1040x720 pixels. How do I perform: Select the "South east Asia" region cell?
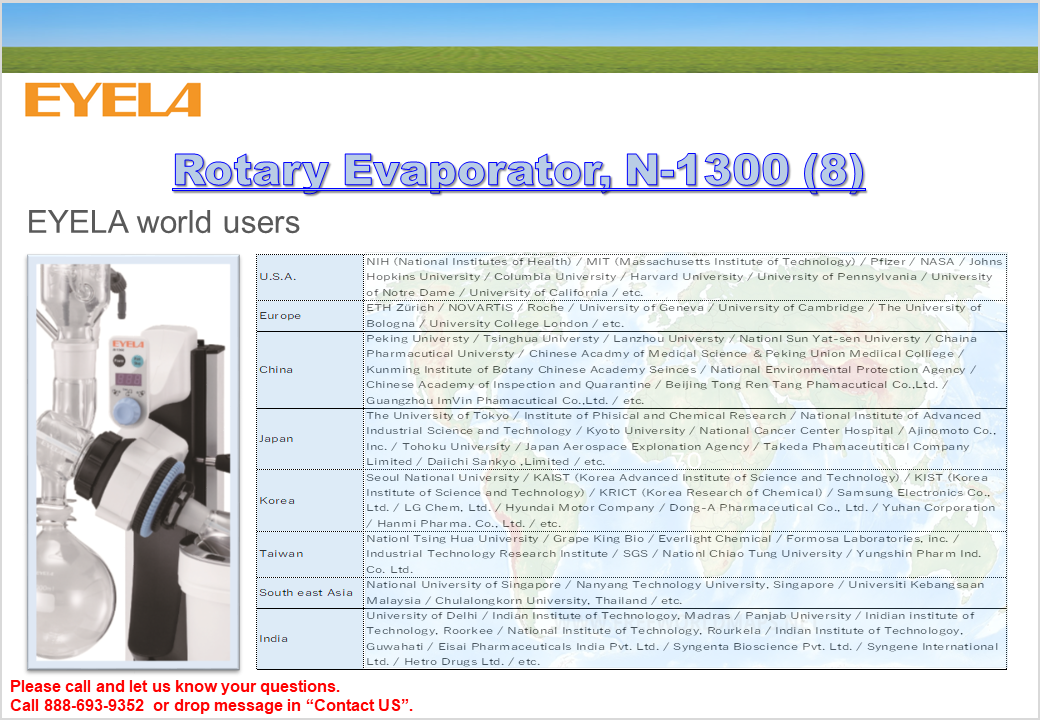point(310,593)
